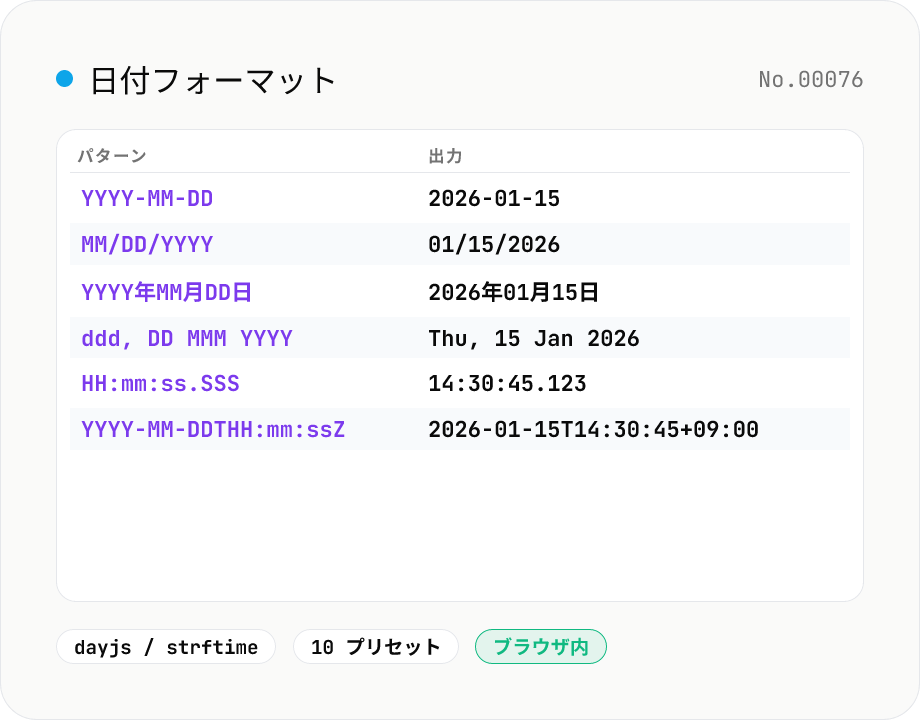The width and height of the screenshot is (920, 720).
Task: Click the card number No.00076
Action: coord(810,80)
